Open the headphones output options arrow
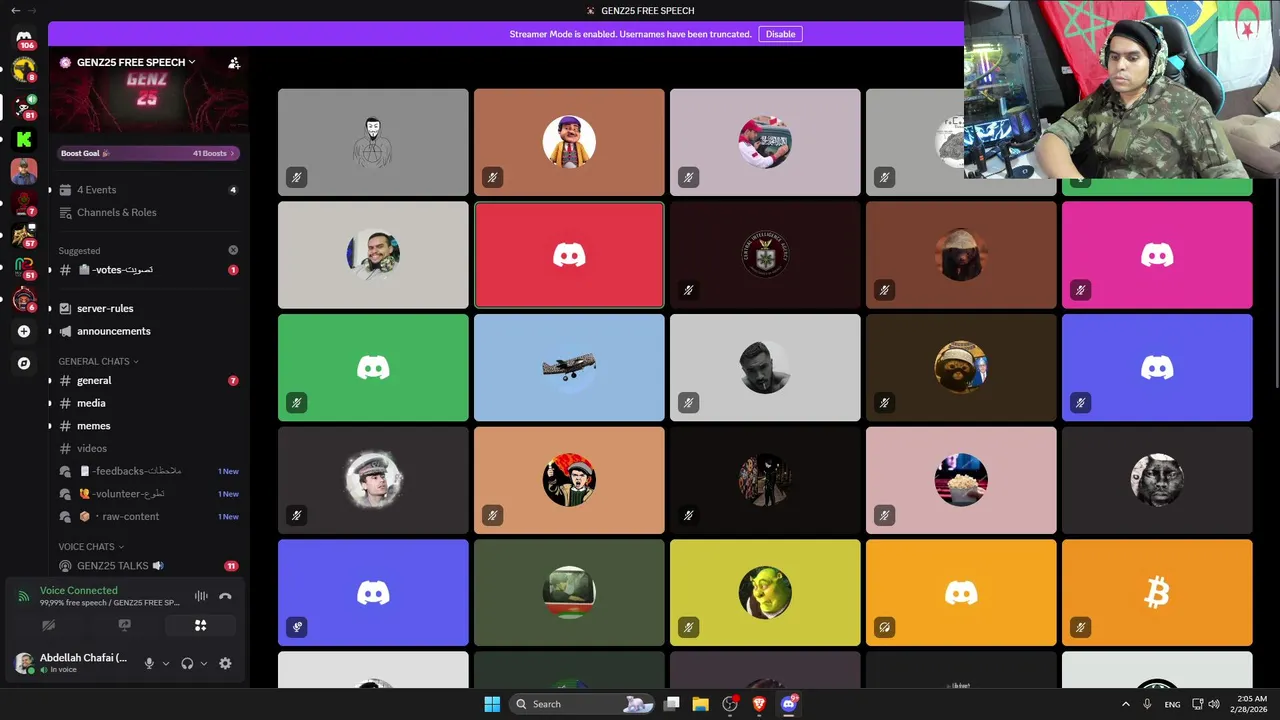 tap(204, 663)
